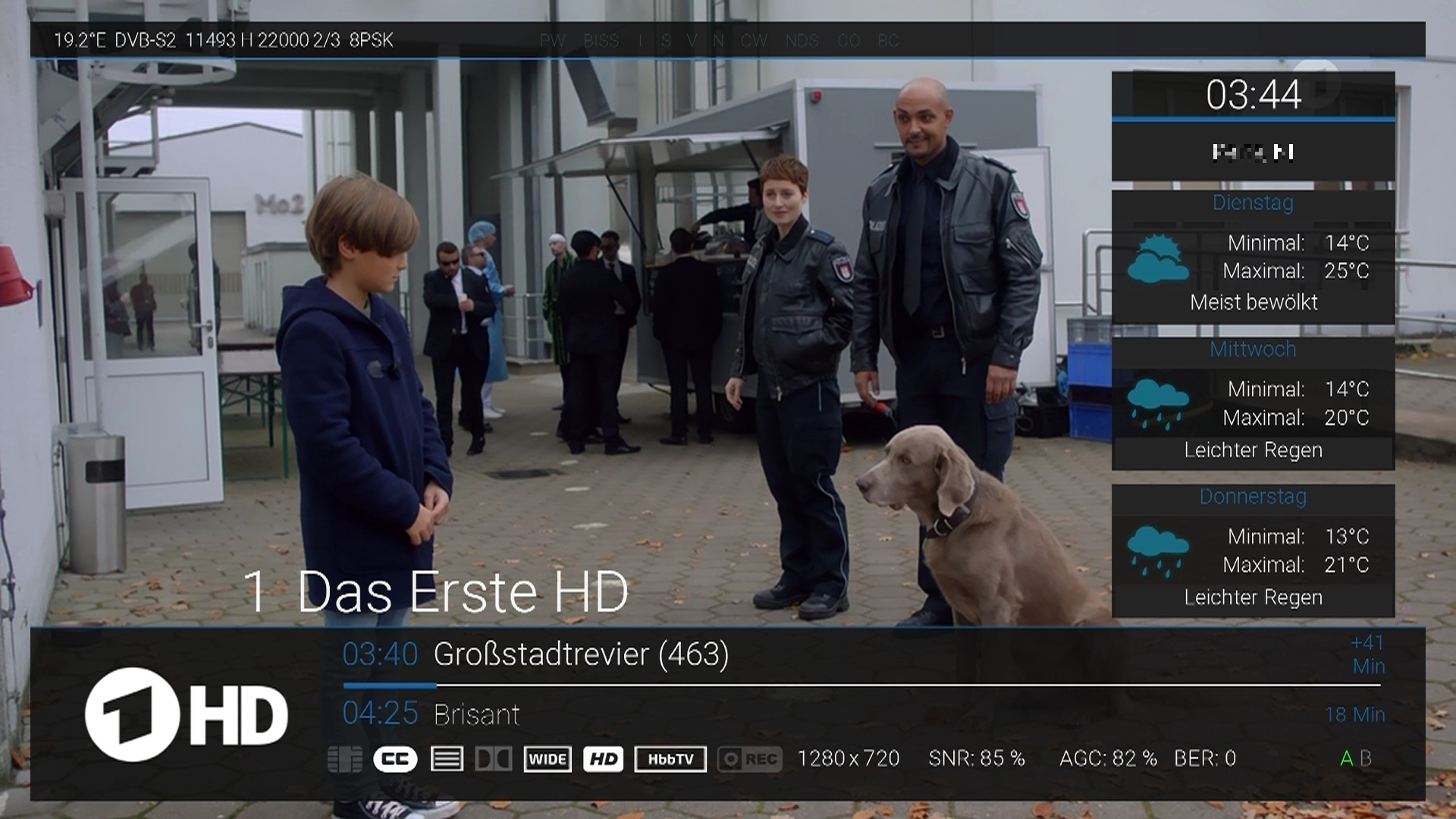Click the blurred location name under the clock
1456x819 pixels.
tap(1253, 152)
